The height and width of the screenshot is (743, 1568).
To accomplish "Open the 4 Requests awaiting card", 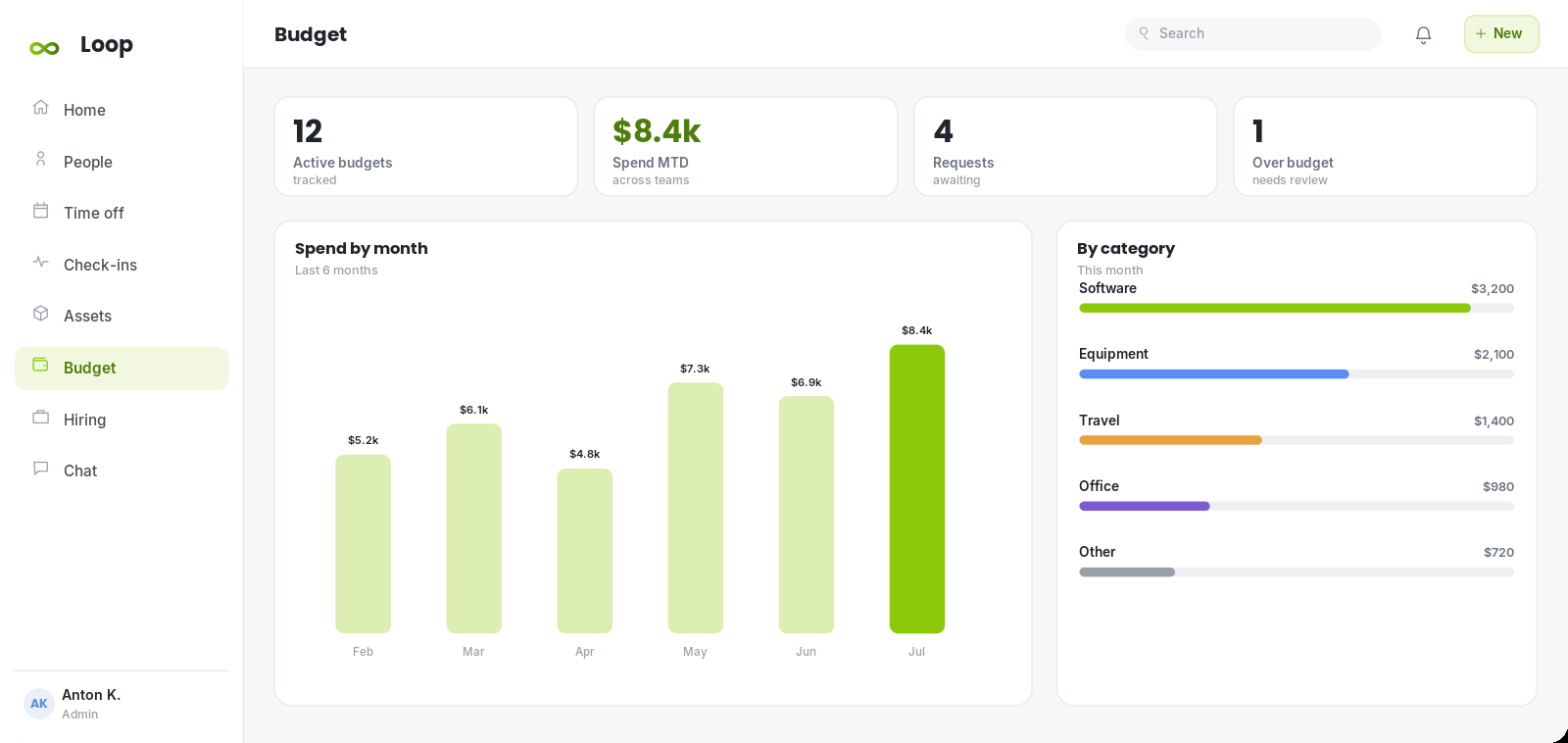I will pos(1065,146).
